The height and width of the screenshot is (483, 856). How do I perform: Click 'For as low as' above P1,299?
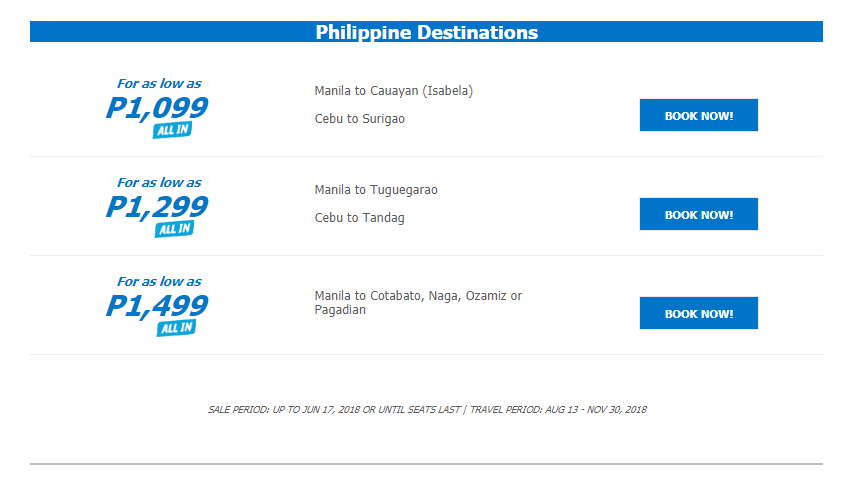pyautogui.click(x=159, y=182)
